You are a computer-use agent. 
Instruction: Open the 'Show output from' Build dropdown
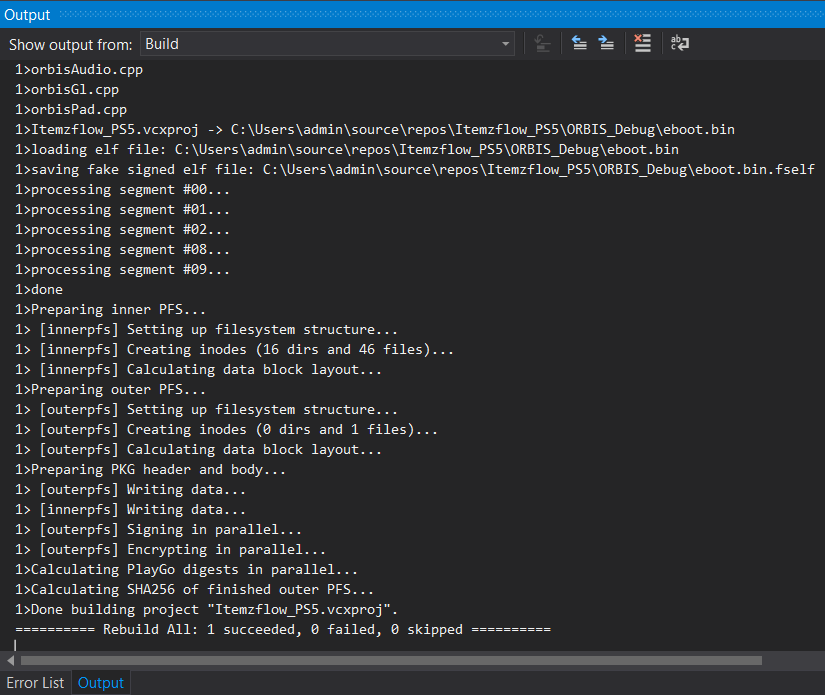[x=327, y=44]
